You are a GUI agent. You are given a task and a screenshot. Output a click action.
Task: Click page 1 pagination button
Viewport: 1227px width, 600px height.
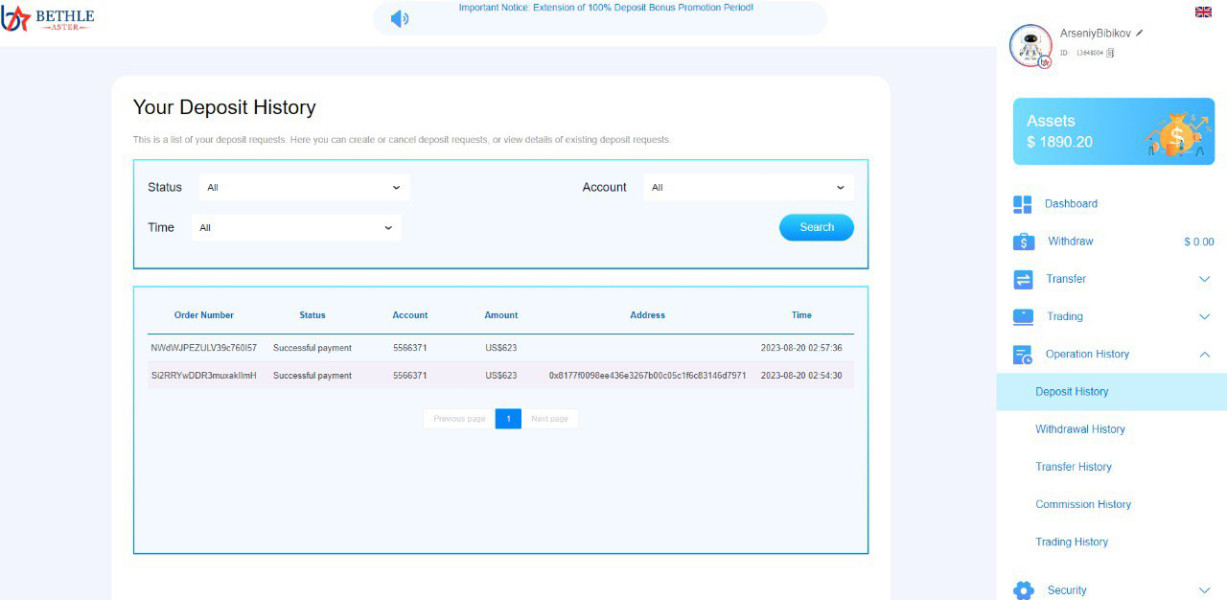click(508, 419)
